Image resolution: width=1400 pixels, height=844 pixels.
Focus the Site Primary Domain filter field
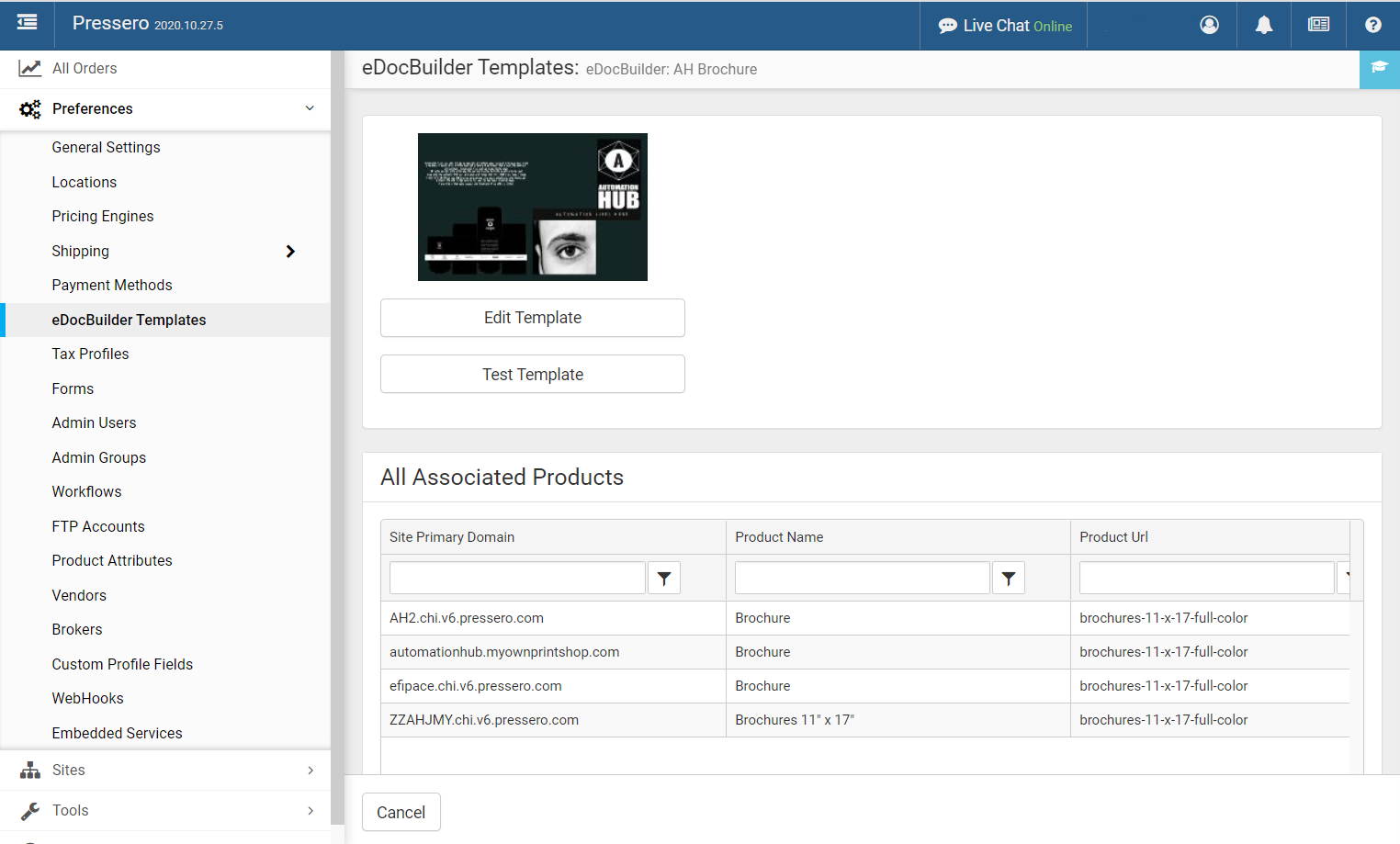(517, 578)
